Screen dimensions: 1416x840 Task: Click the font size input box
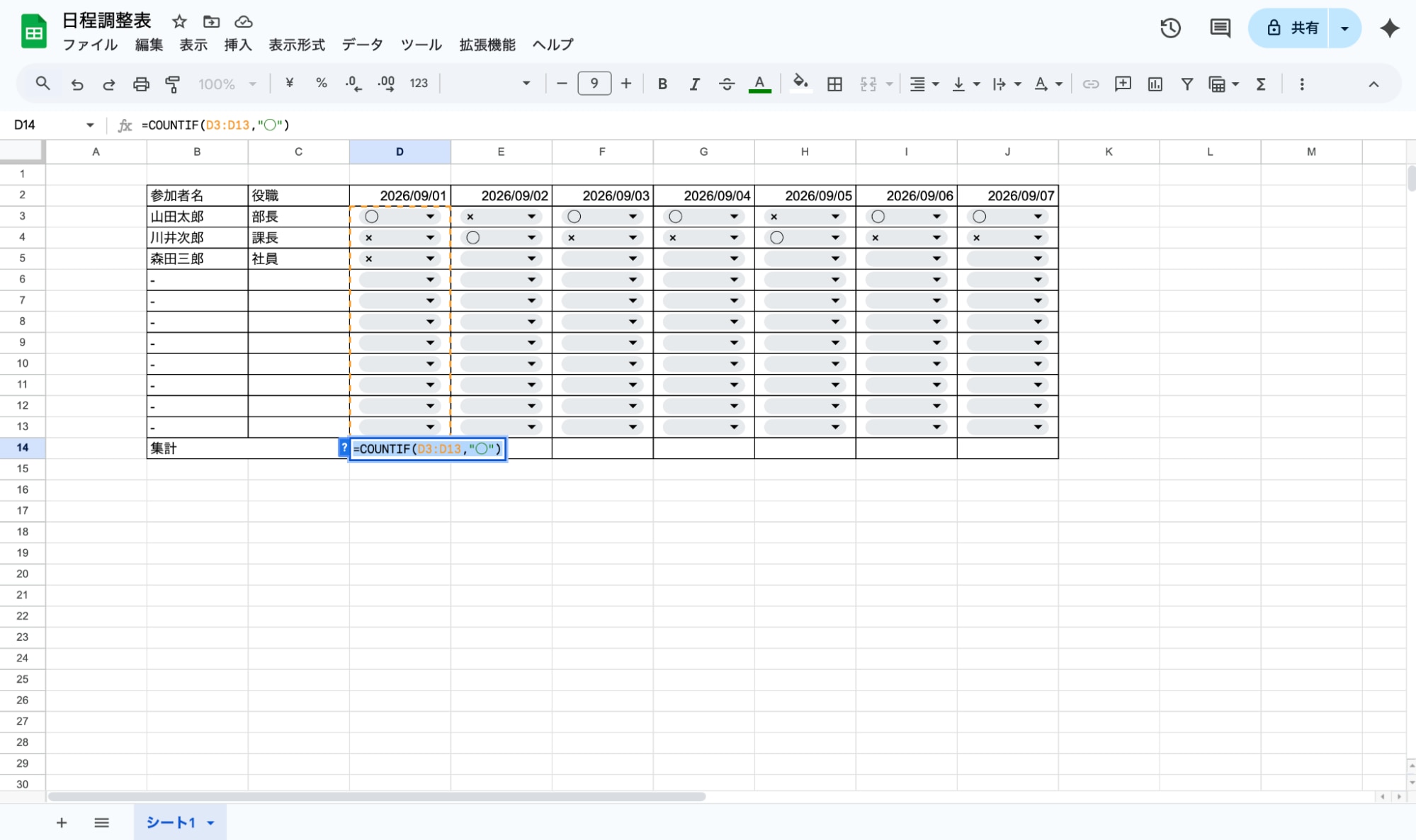click(594, 84)
